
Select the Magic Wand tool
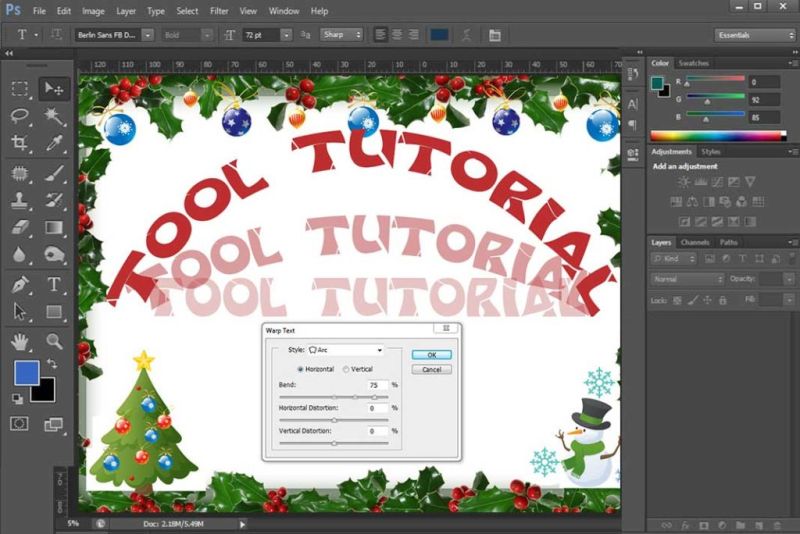[54, 116]
